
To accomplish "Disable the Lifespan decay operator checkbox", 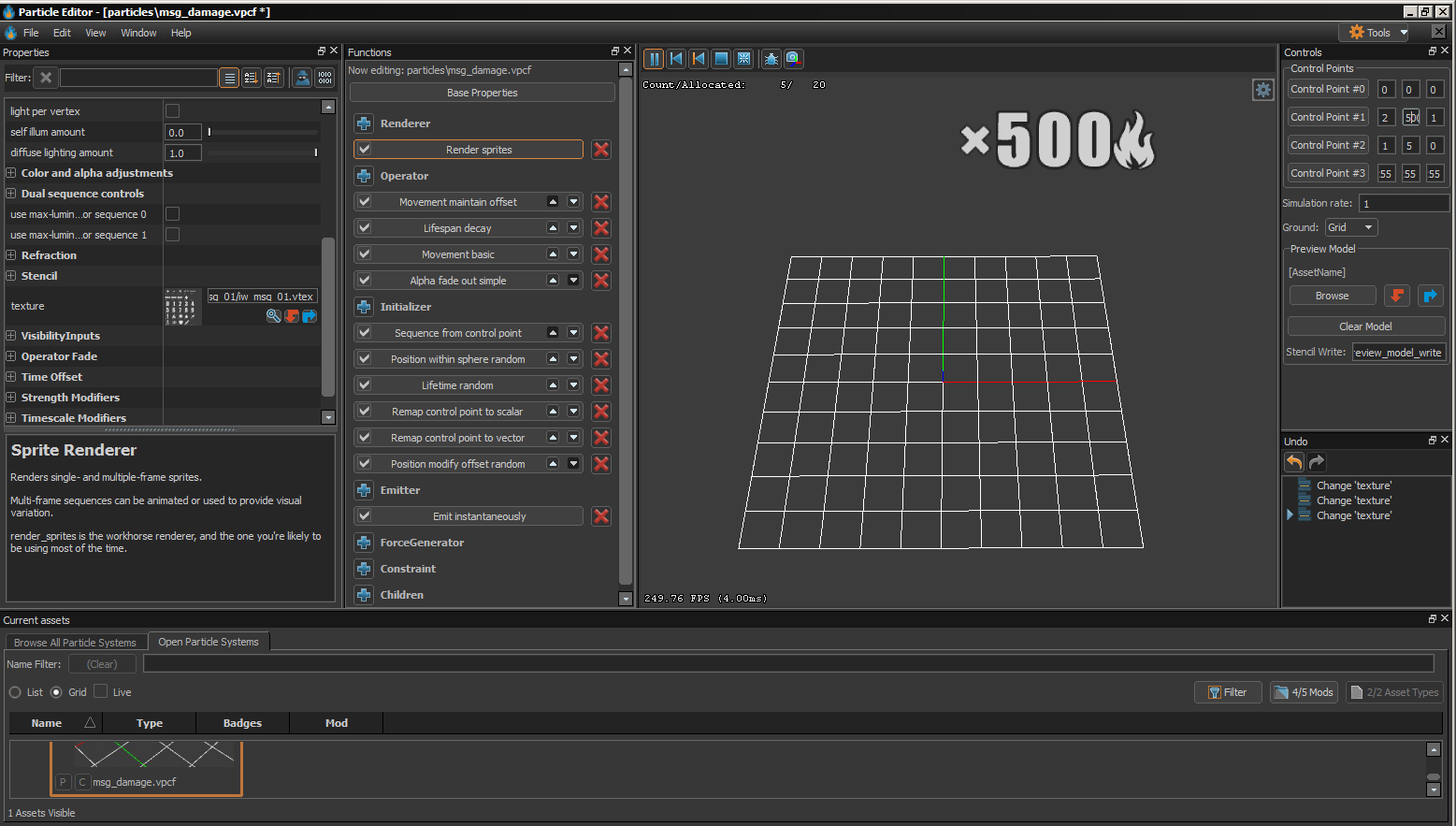I will (x=365, y=228).
